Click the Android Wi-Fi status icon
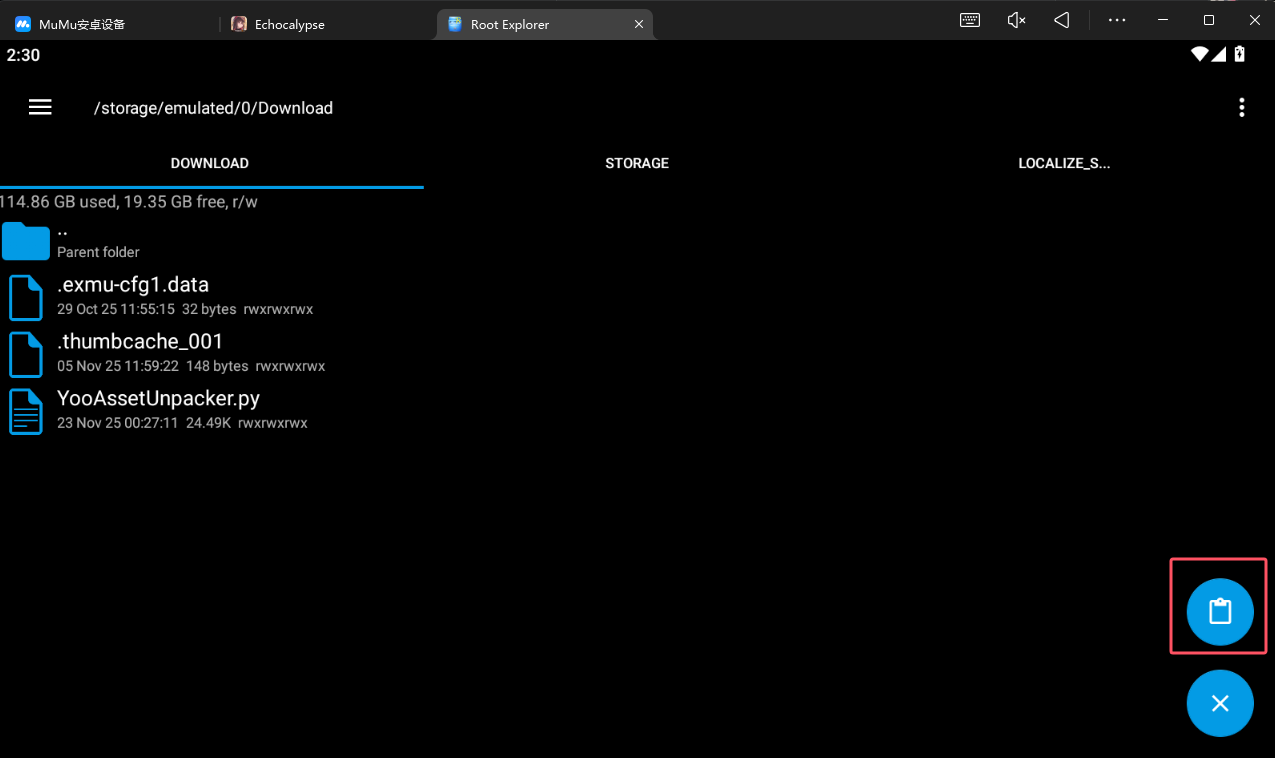Screen dimensions: 1275x758 click(x=1200, y=55)
